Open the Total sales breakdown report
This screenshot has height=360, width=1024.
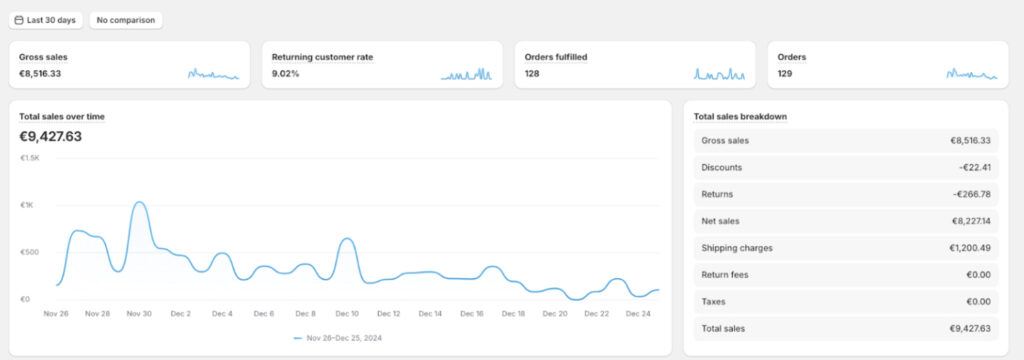[740, 116]
